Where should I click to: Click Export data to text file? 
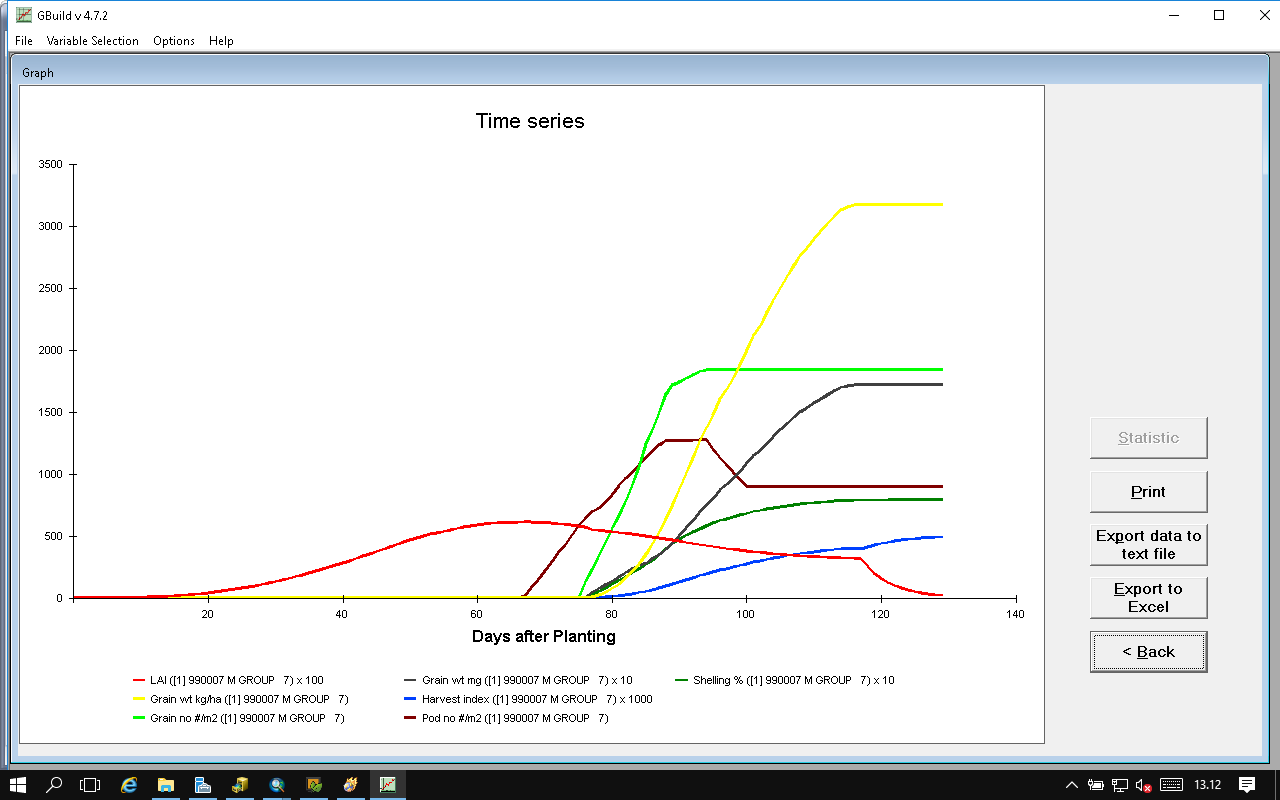1148,545
